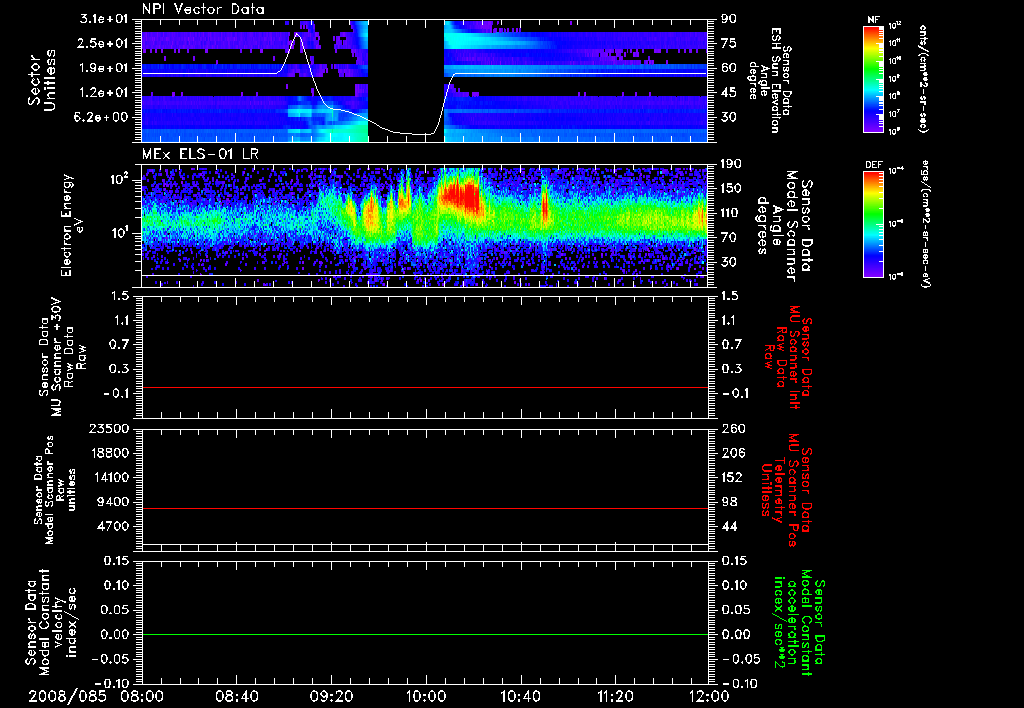Click the "6.2e+00" sector tick value
Image resolution: width=1024 pixels, height=708 pixels.
pyautogui.click(x=103, y=117)
